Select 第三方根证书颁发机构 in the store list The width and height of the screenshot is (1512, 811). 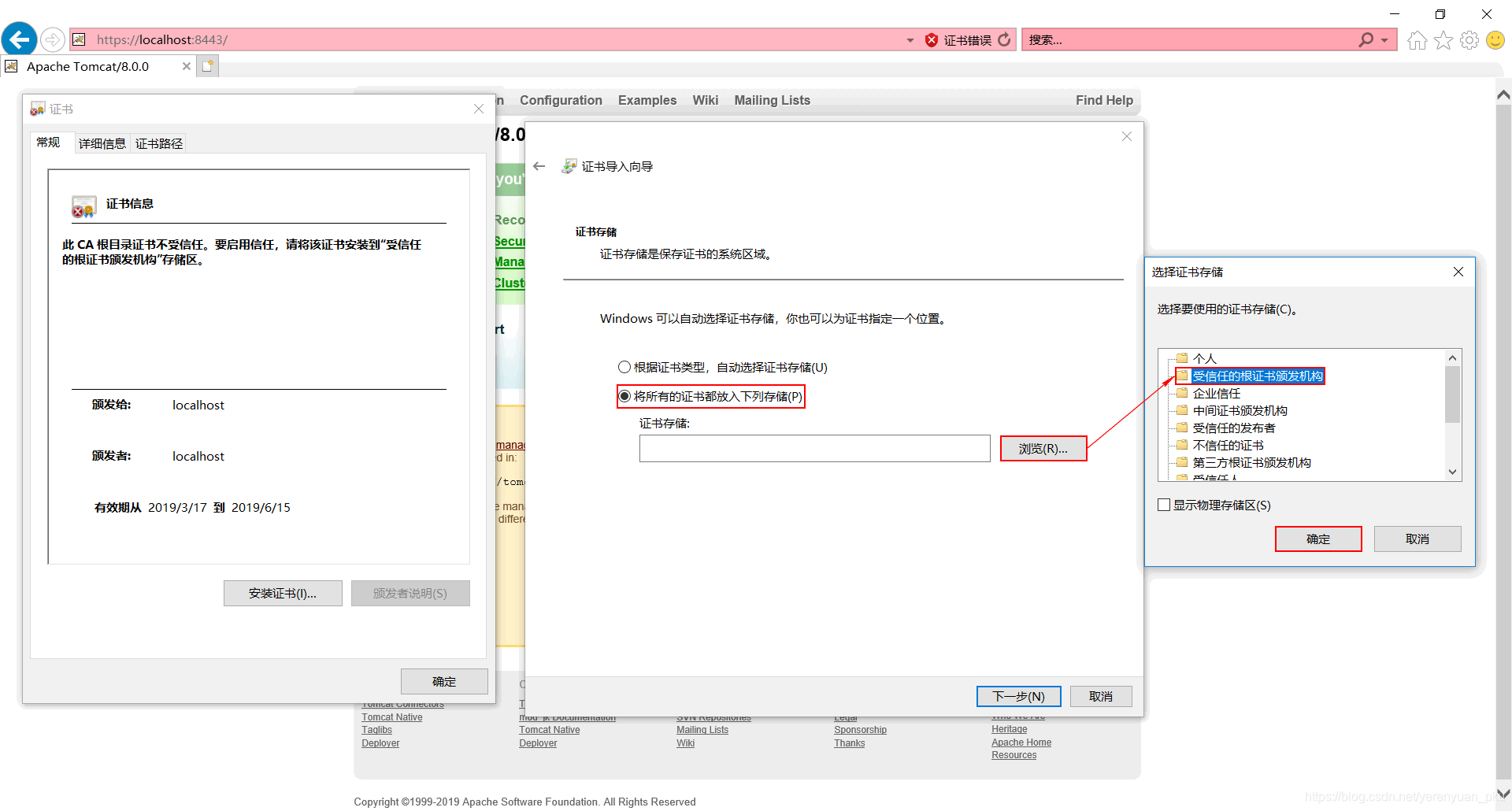click(1252, 462)
